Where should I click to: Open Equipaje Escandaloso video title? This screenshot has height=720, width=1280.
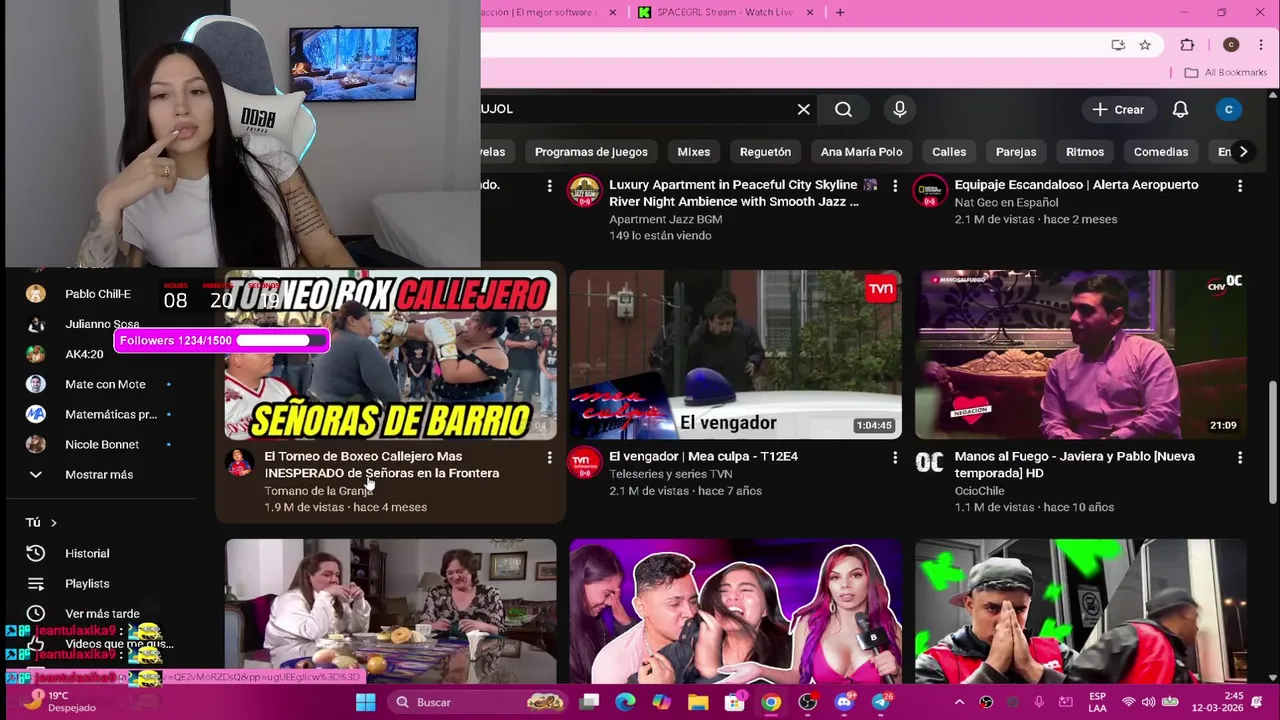pos(1076,185)
